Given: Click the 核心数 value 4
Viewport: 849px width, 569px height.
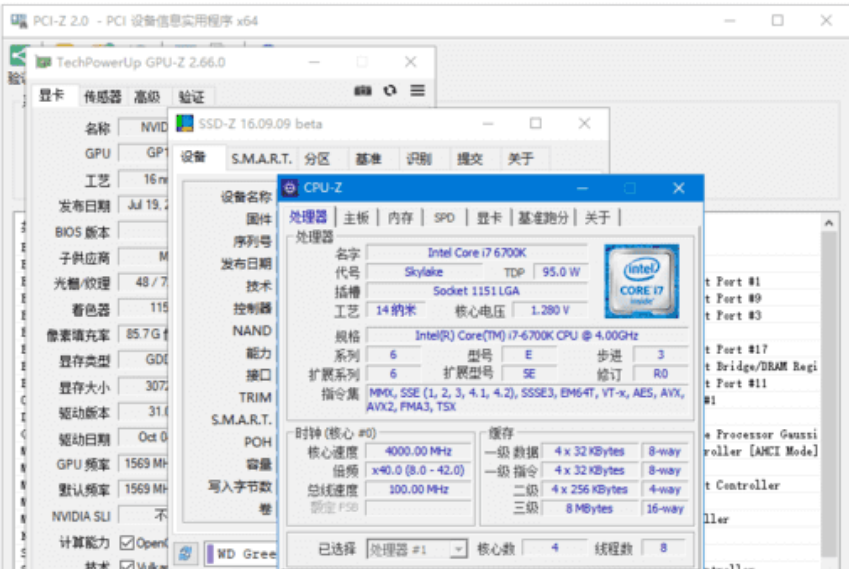Looking at the screenshot, I should pyautogui.click(x=555, y=548).
